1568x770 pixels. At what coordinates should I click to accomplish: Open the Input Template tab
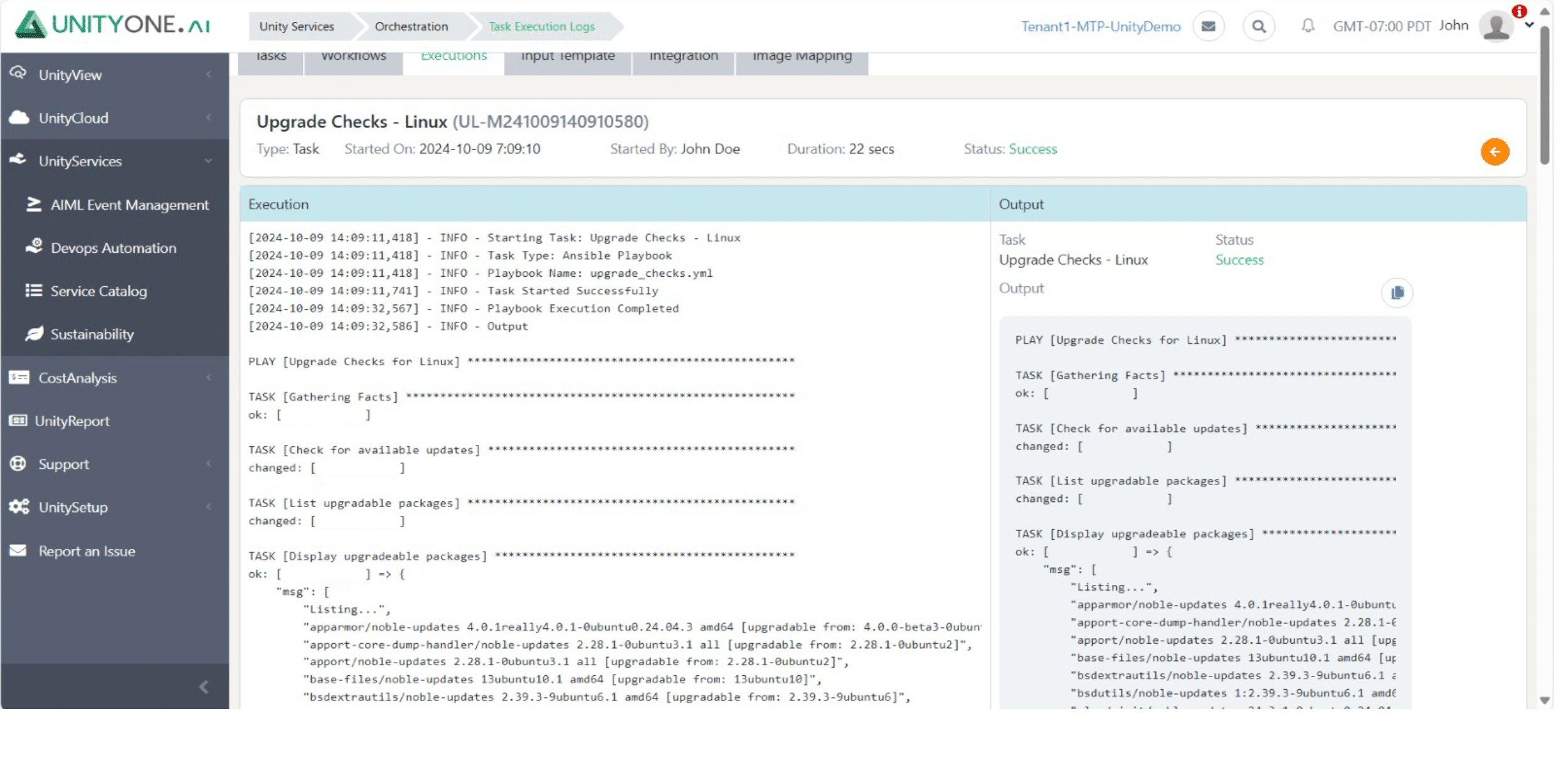coord(568,63)
